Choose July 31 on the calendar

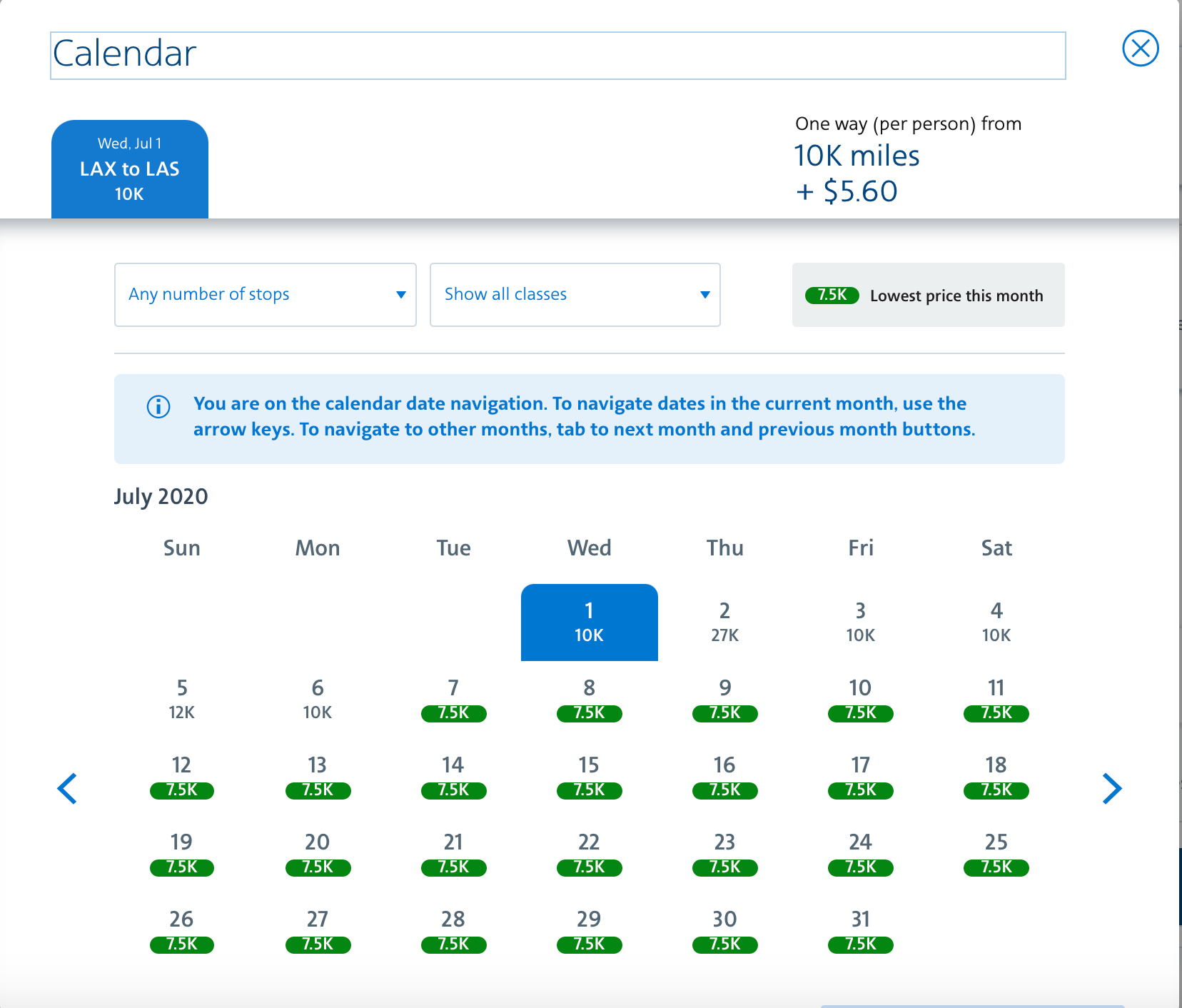pos(860,931)
